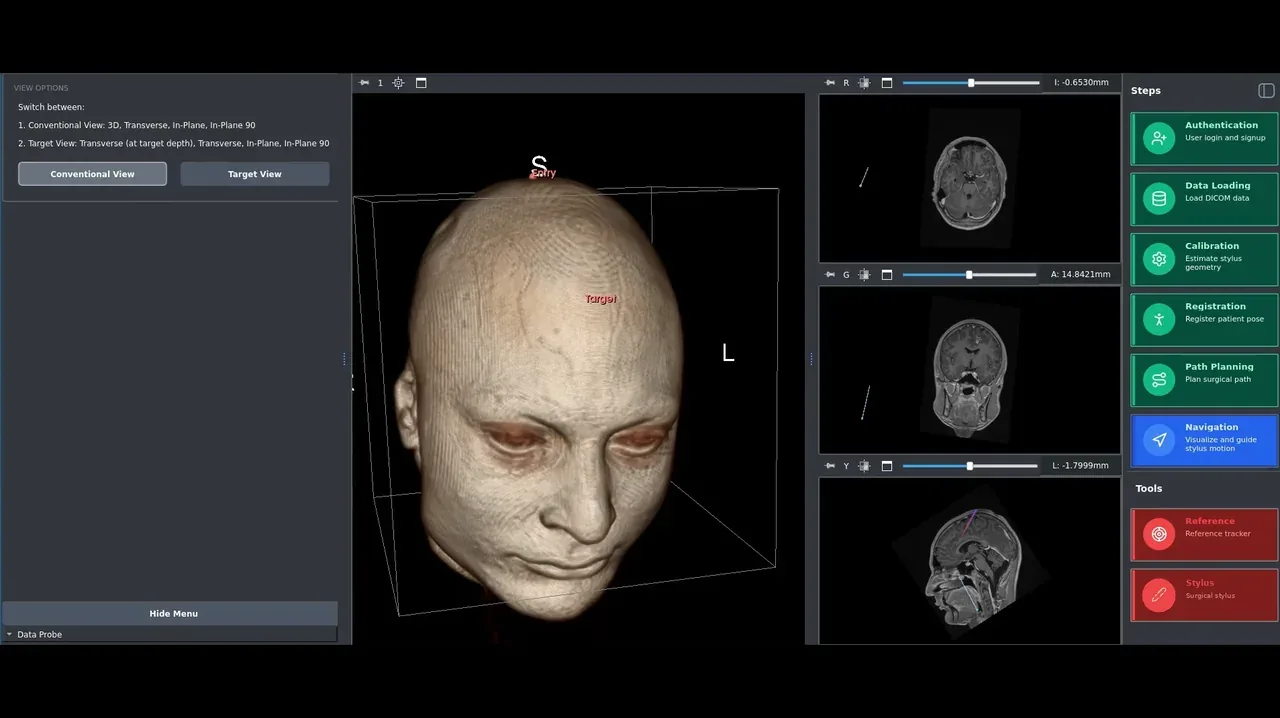
Task: Toggle the Steps sidebar panel icon
Action: coord(1266,91)
